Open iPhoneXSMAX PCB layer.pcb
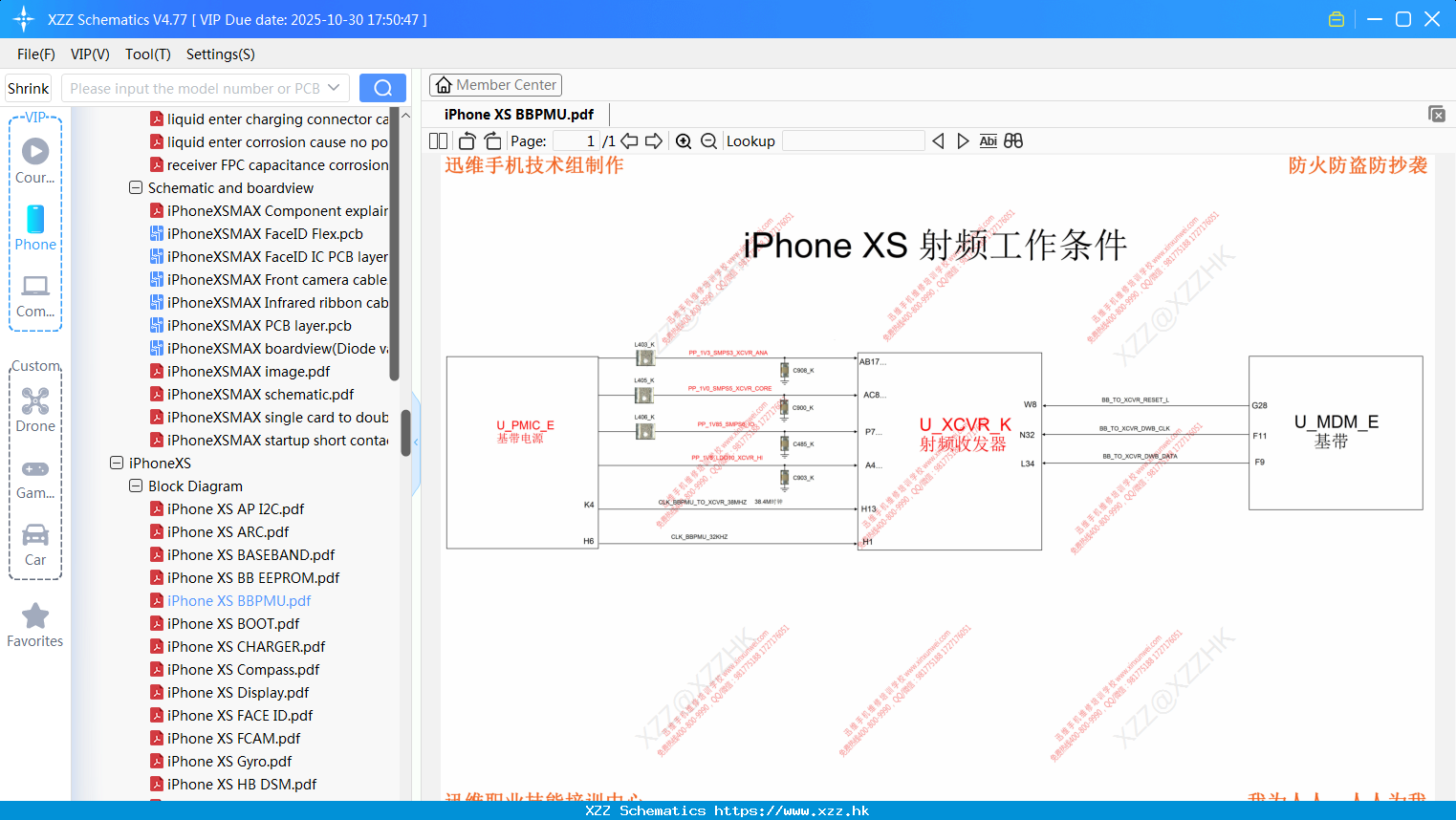 259,326
